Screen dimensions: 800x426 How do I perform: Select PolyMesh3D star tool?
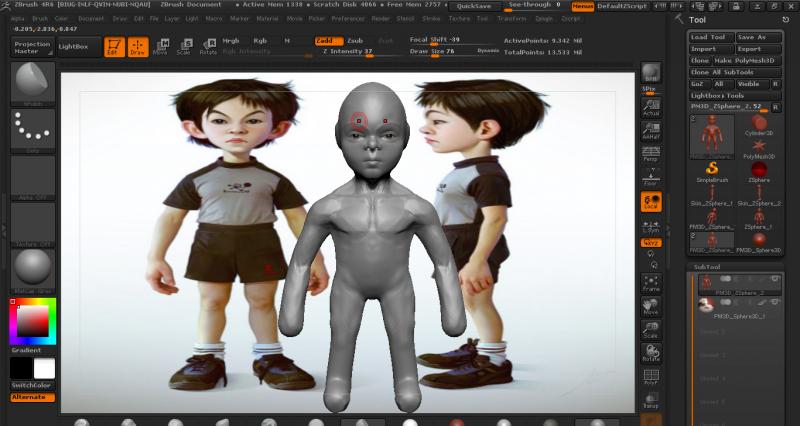tap(759, 149)
